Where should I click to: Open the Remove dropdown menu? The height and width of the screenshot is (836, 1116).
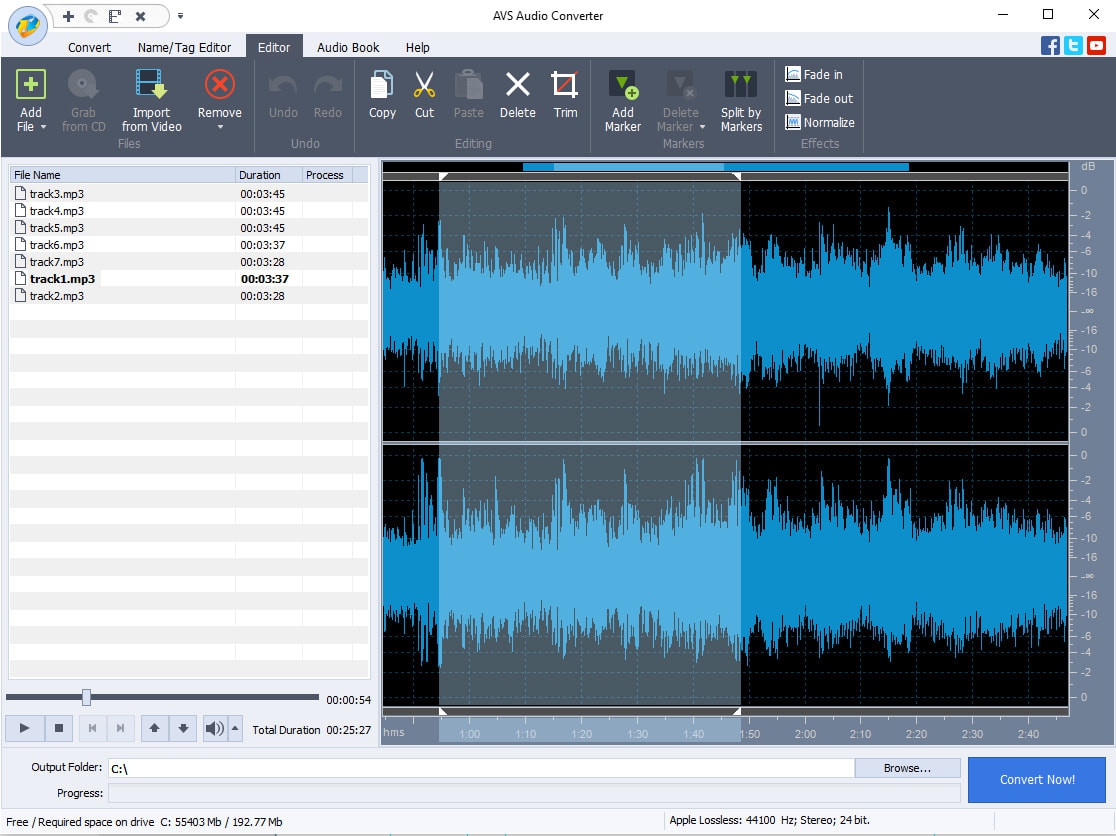(x=219, y=127)
